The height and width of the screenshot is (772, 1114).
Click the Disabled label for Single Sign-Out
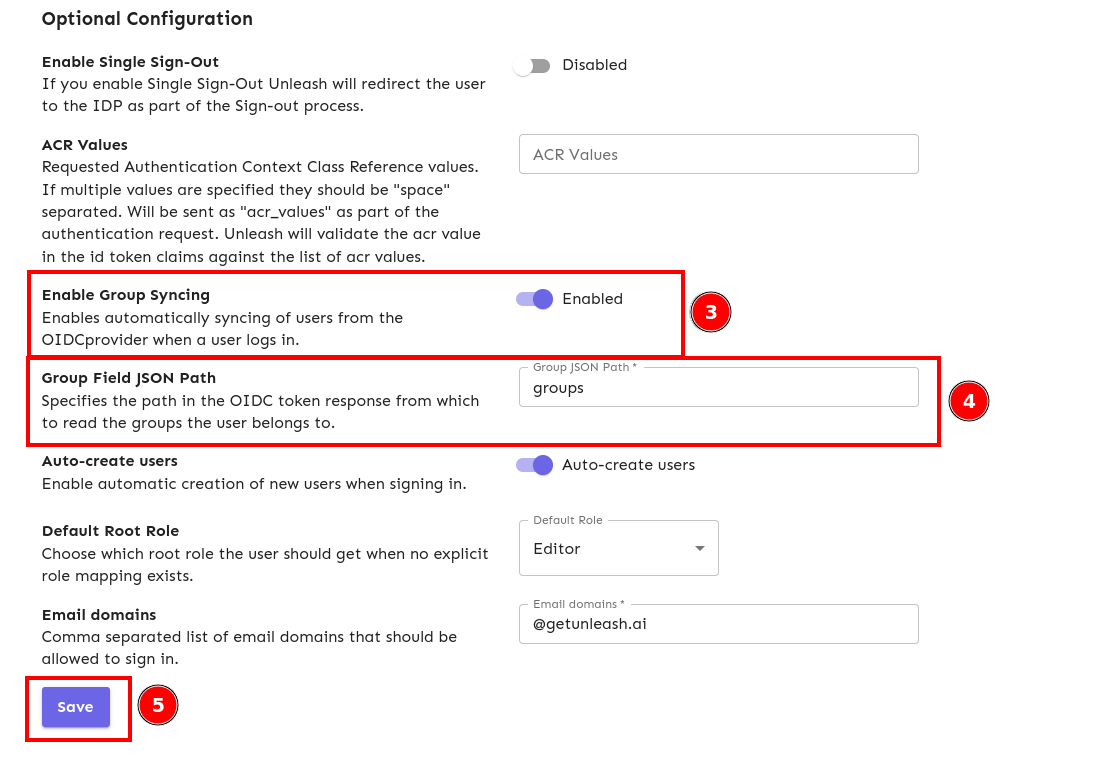[595, 65]
